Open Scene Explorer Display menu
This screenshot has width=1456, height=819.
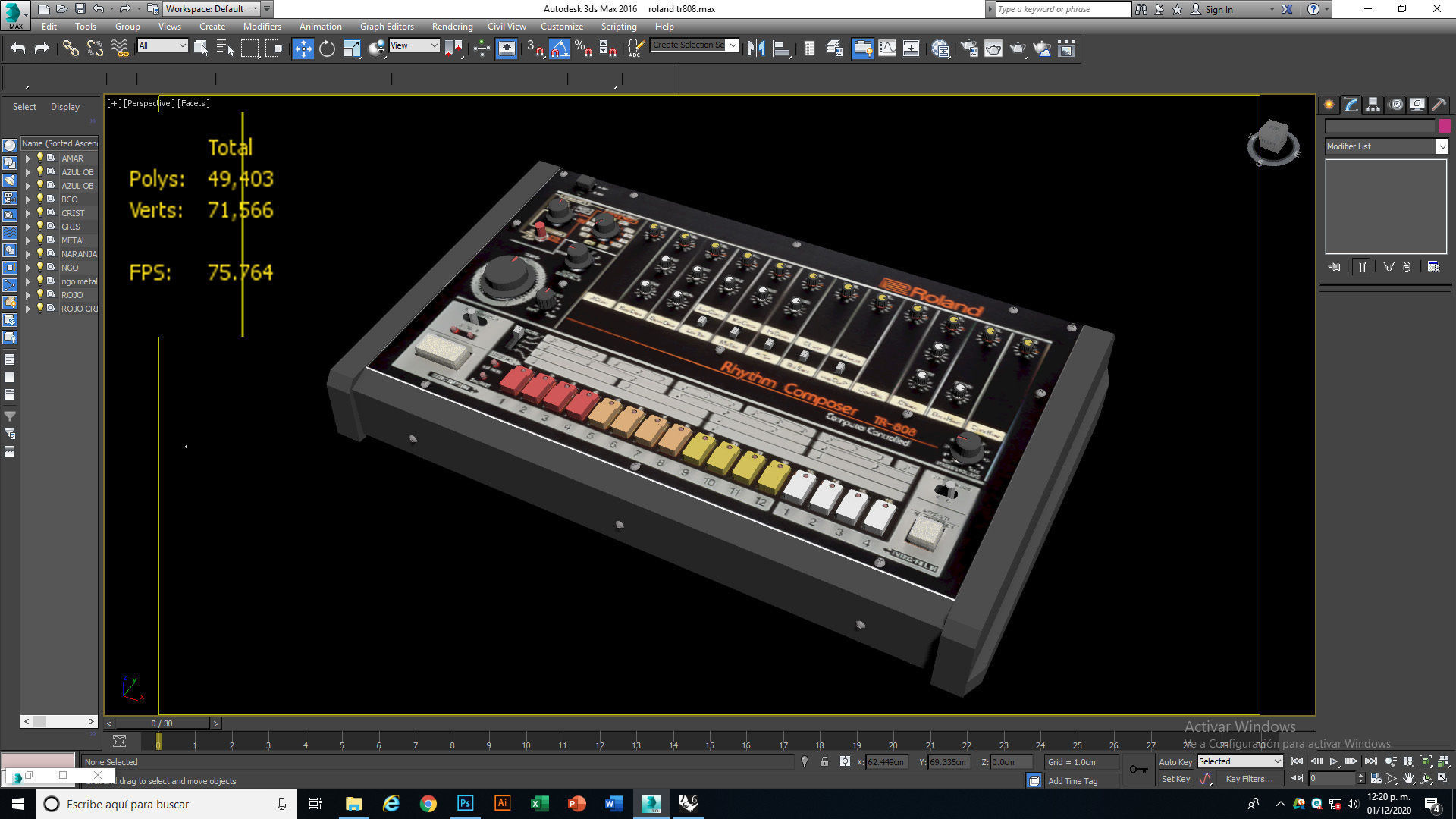(x=64, y=107)
